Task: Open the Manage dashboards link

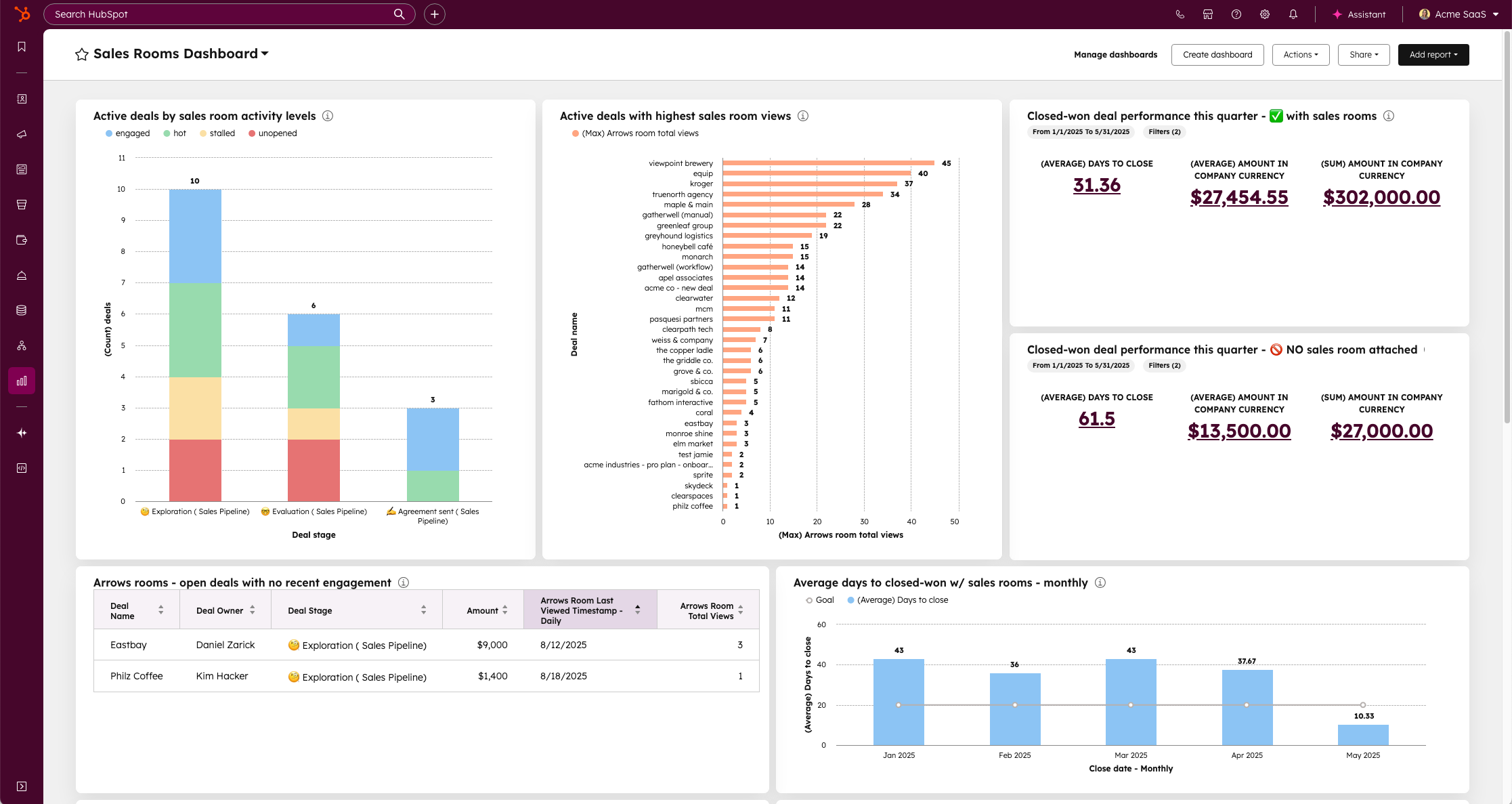Action: pyautogui.click(x=1115, y=55)
